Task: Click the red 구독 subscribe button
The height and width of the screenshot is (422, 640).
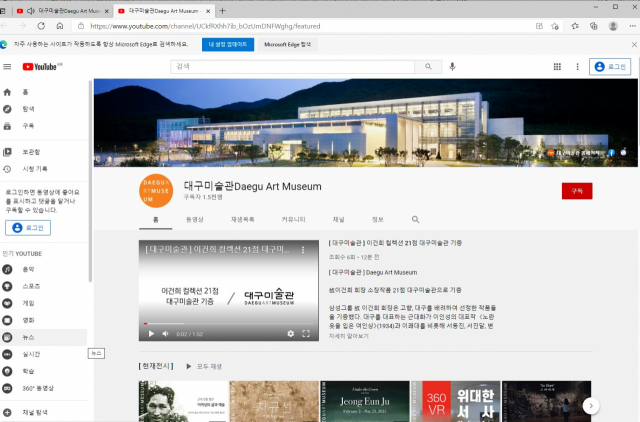Action: (577, 191)
